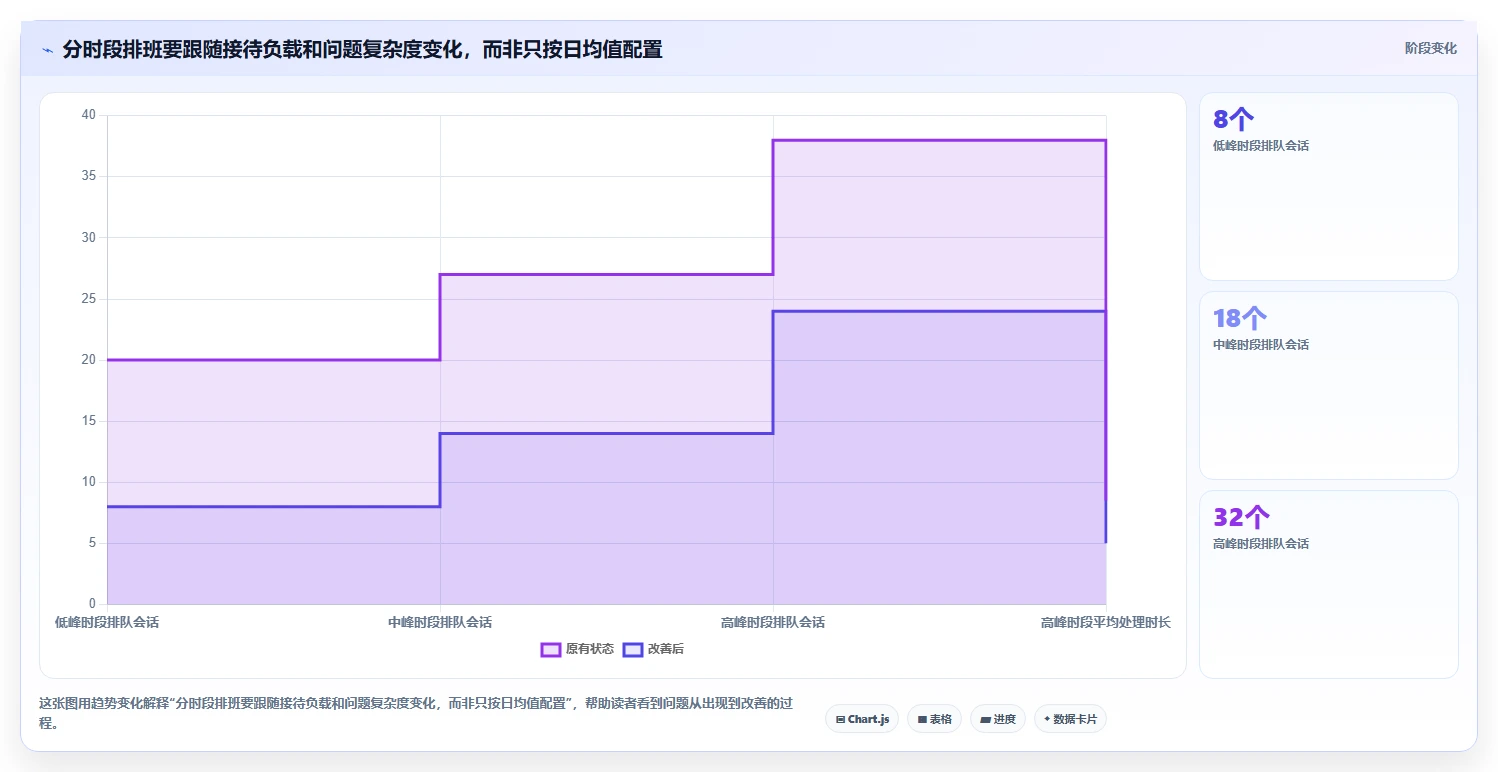Click the 高峰时段排队会话 x-axis label
This screenshot has width=1498, height=772.
tap(773, 622)
